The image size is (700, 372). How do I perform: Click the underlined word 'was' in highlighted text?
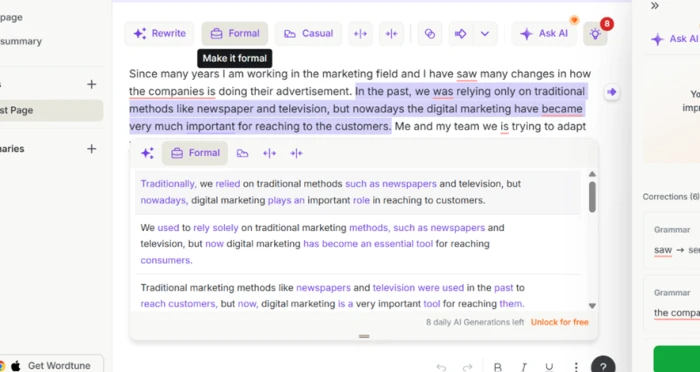point(443,92)
